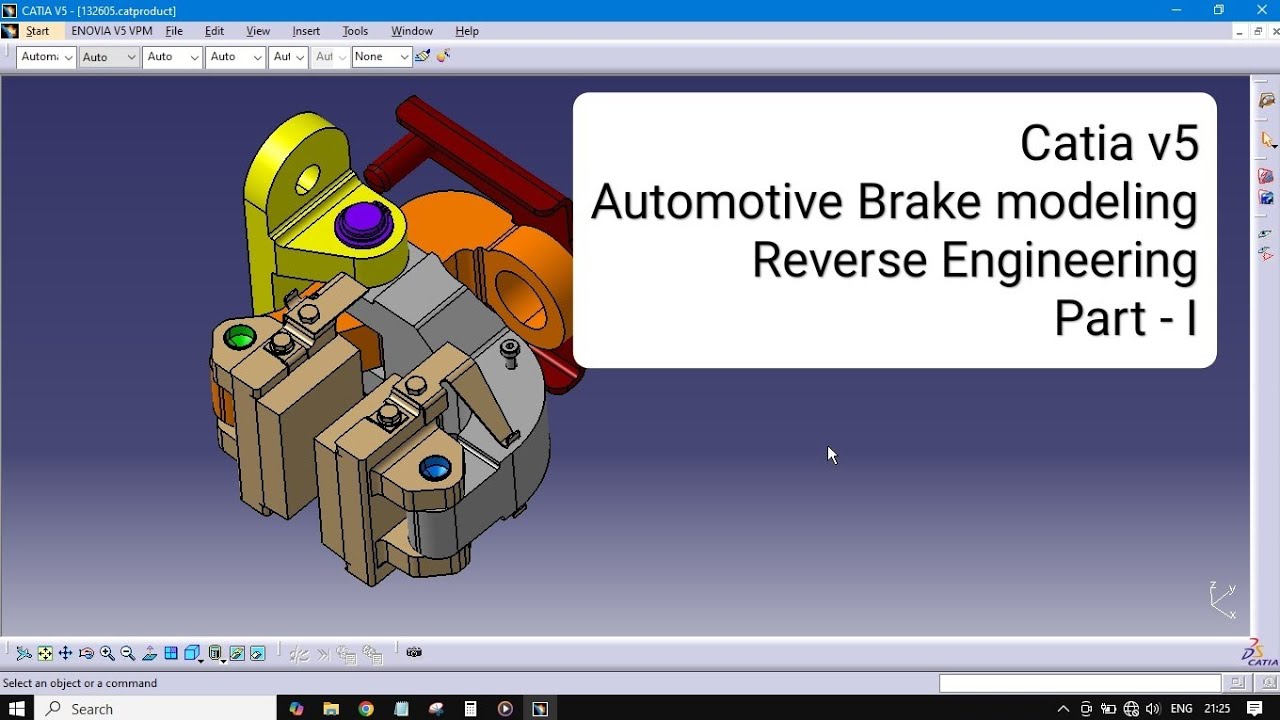Click the power input command field
Screen dimensions: 1280x720
pos(1080,683)
